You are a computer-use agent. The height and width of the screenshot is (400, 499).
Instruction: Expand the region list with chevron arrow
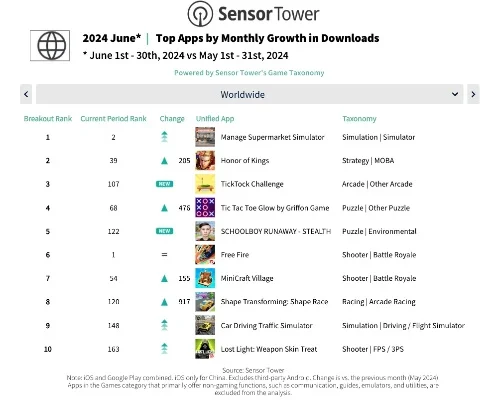(x=455, y=94)
